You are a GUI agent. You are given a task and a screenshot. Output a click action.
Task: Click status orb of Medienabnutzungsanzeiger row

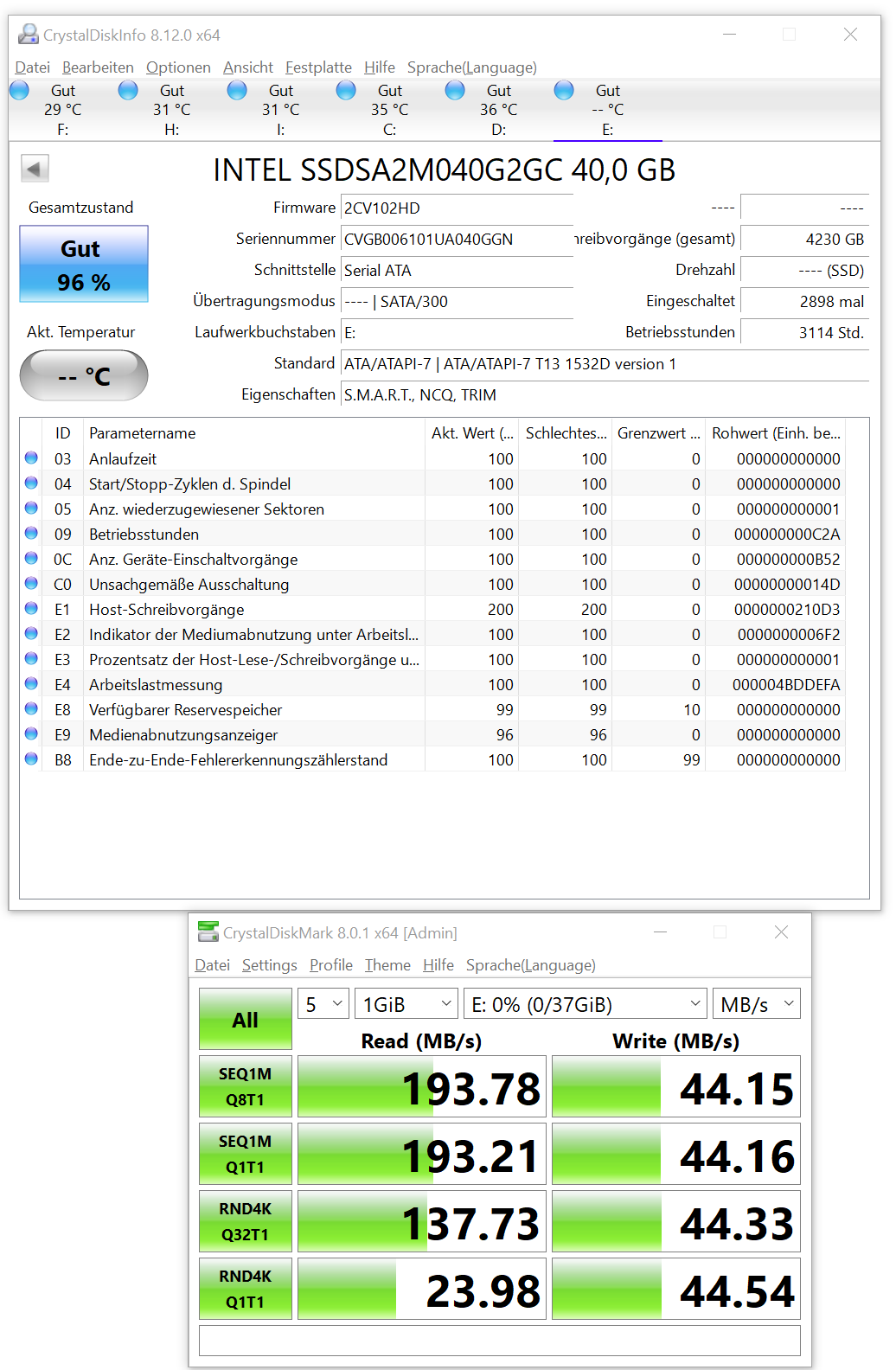(31, 733)
